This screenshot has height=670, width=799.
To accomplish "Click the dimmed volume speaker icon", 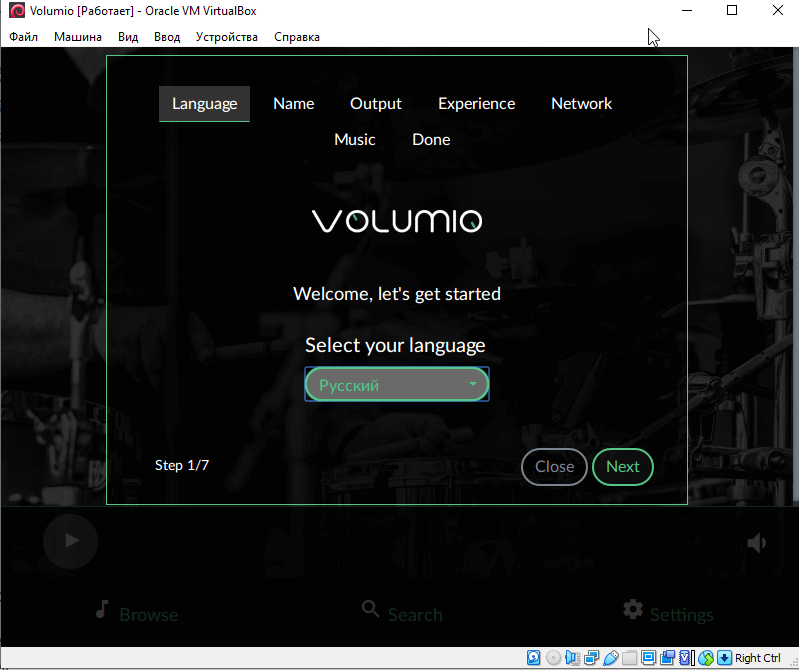I will click(x=756, y=543).
